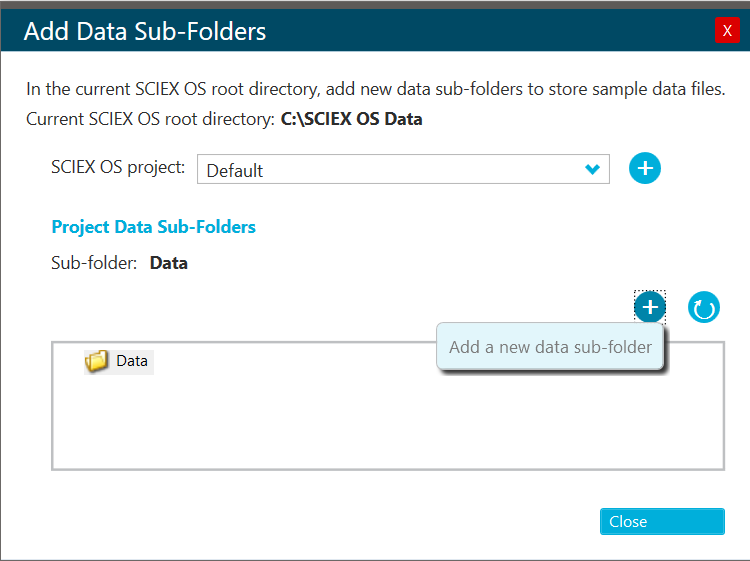750x561 pixels.
Task: Expand the SCIEX OS project dropdown arrow
Action: click(x=594, y=170)
